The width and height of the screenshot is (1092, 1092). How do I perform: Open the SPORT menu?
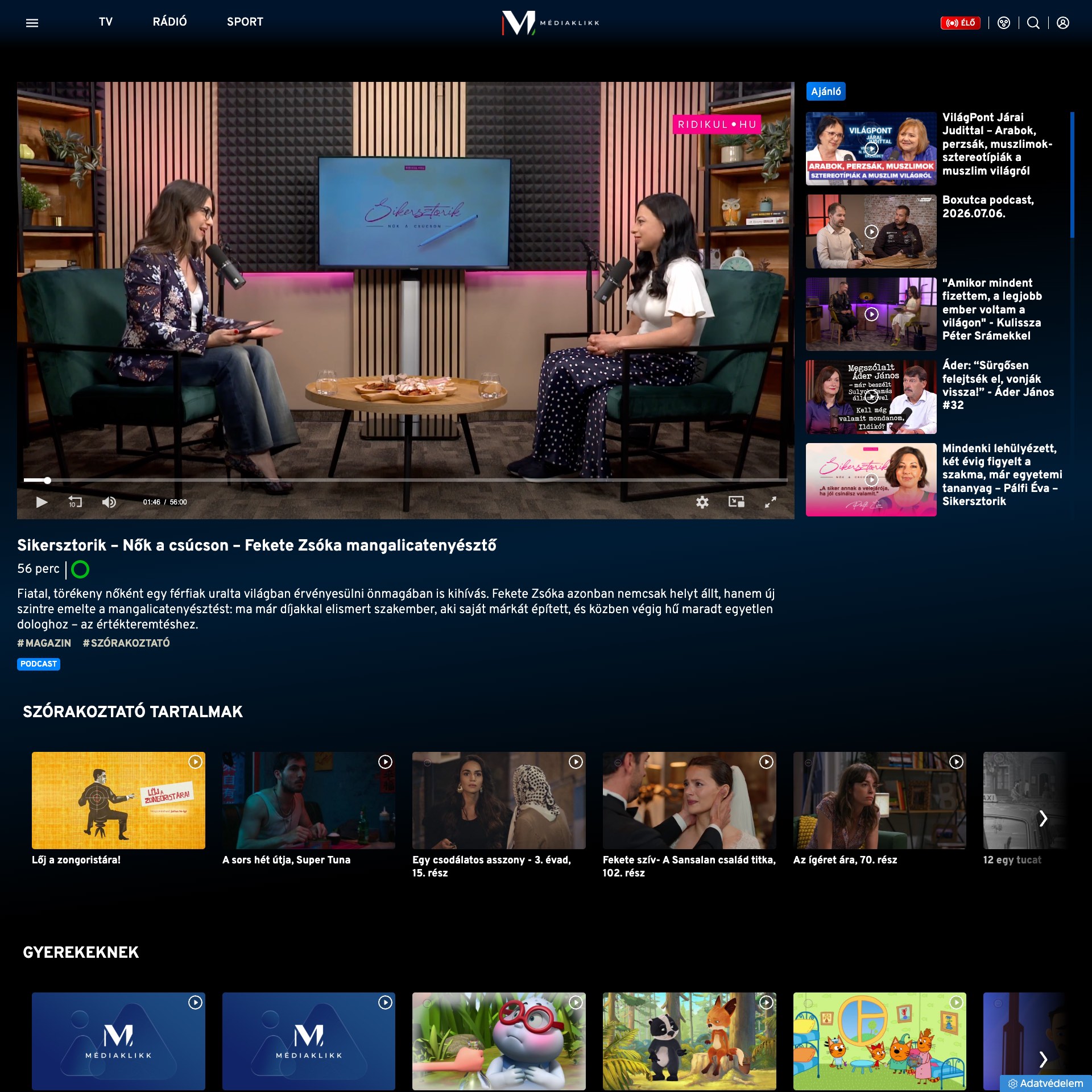(245, 22)
